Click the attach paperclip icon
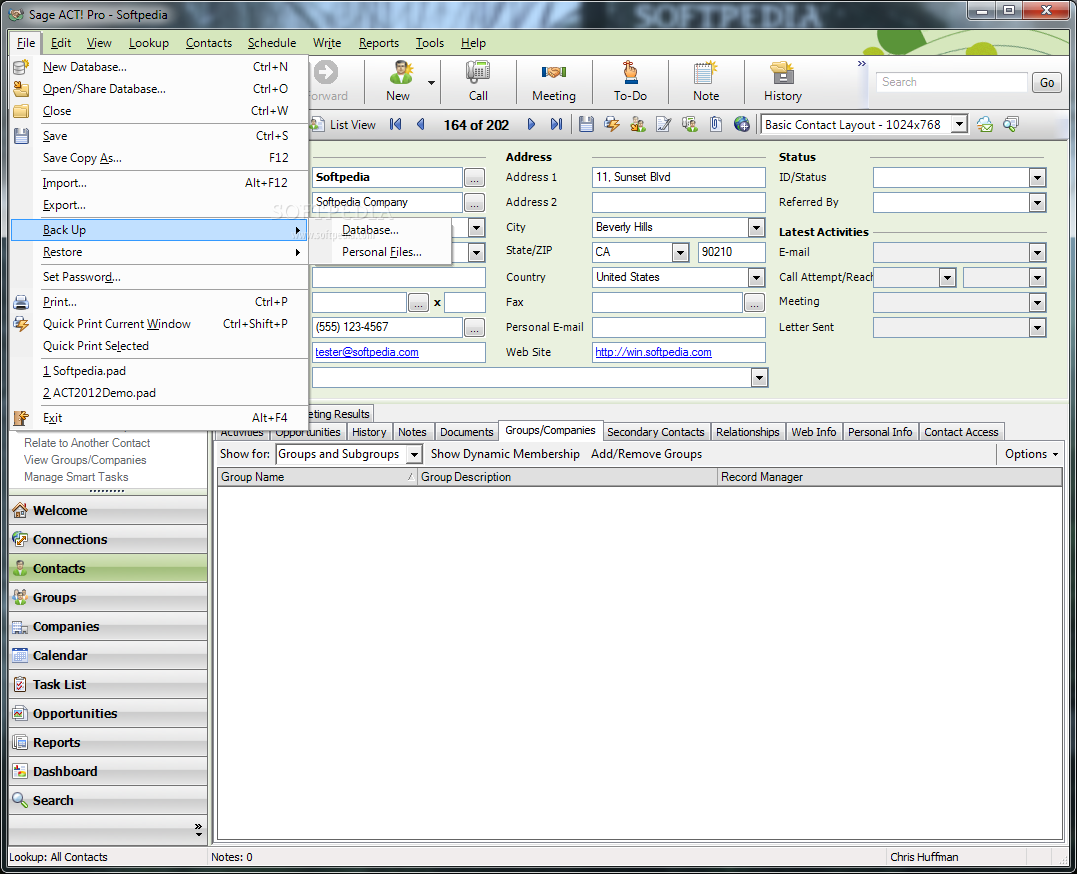This screenshot has height=874, width=1077. (x=716, y=124)
